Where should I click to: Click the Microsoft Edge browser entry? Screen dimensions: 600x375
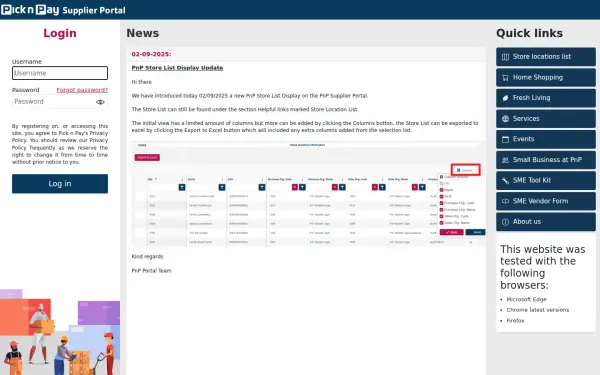pos(527,299)
